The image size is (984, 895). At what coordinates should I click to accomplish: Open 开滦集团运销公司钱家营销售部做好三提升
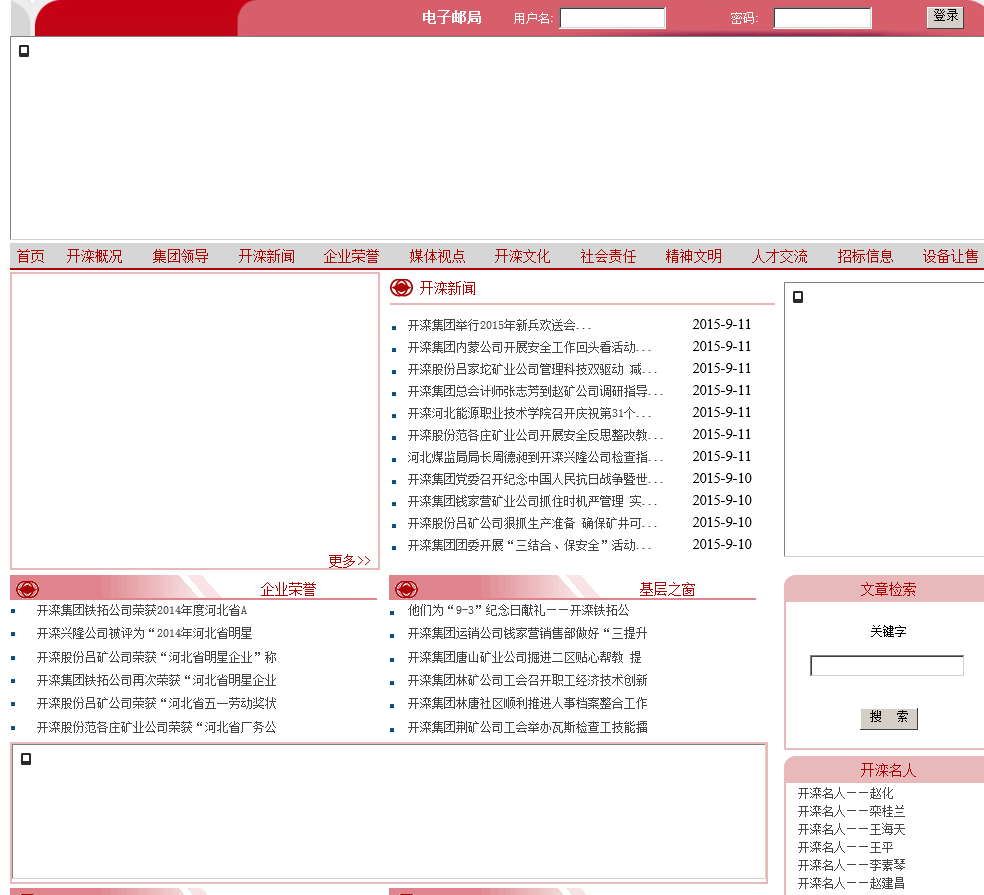(x=528, y=633)
